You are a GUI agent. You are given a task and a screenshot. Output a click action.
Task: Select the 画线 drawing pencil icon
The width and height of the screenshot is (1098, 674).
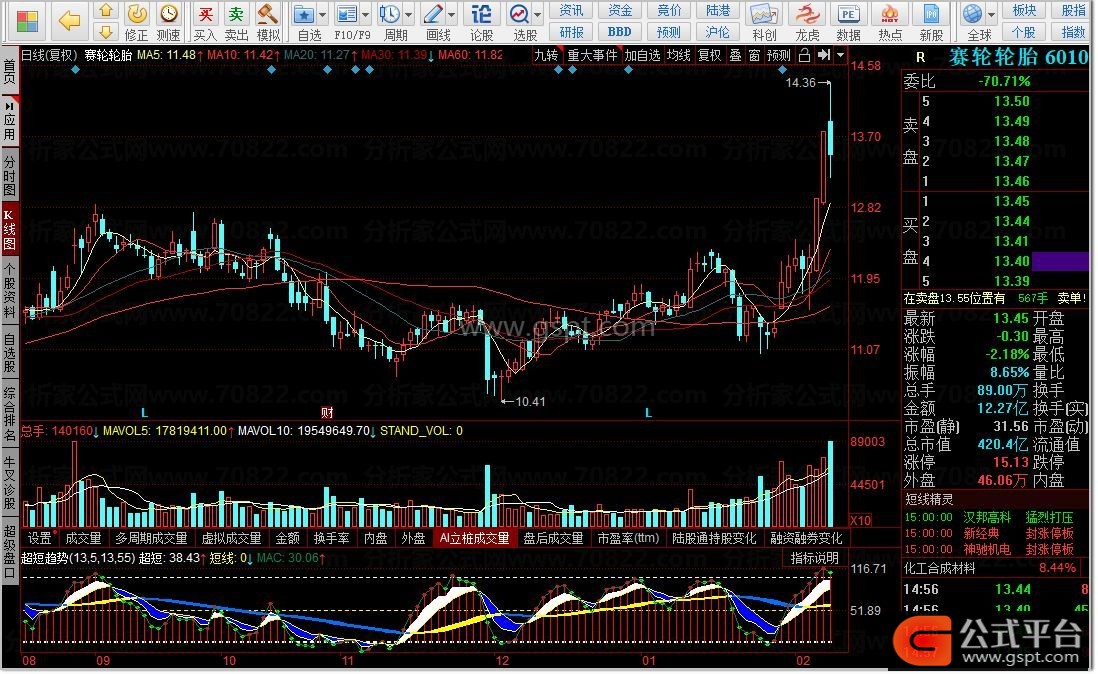pos(433,14)
